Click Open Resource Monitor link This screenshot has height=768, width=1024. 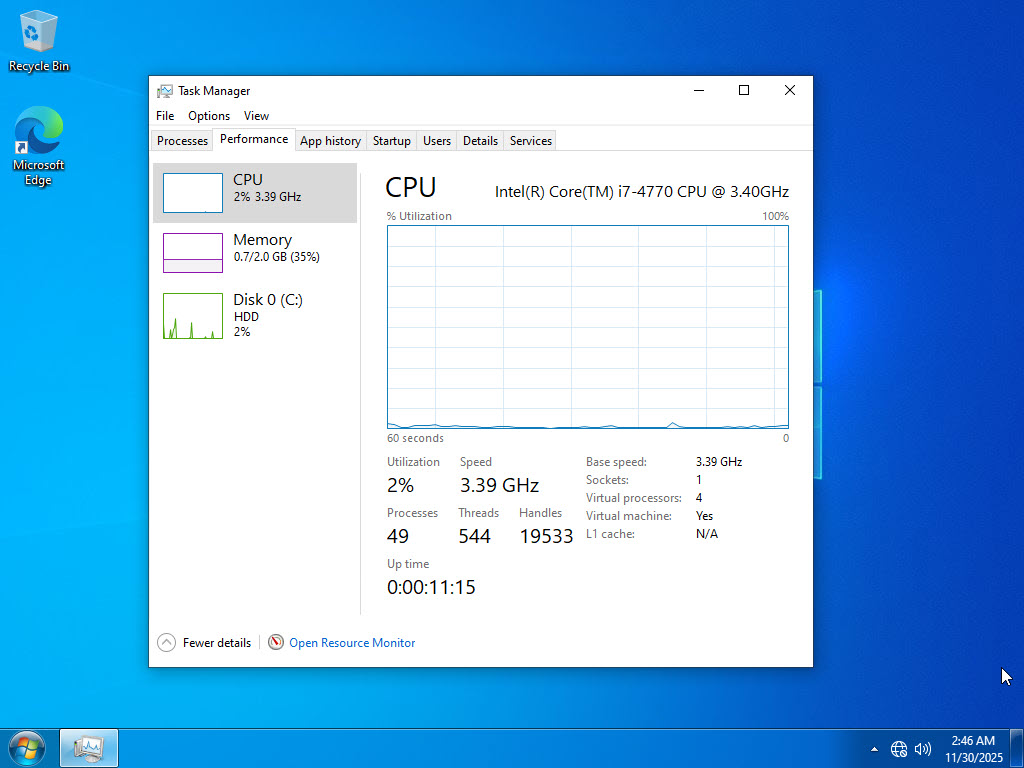click(x=352, y=643)
